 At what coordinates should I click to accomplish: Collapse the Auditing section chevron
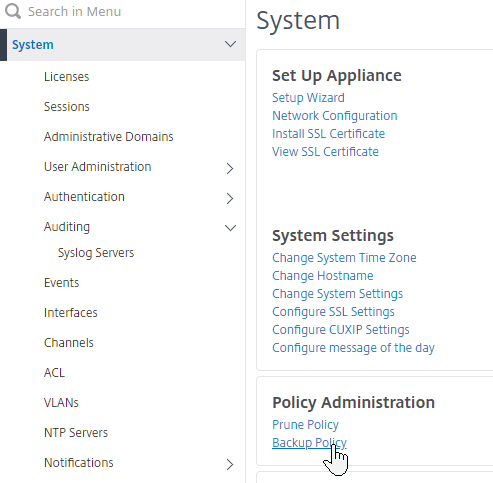pos(230,228)
